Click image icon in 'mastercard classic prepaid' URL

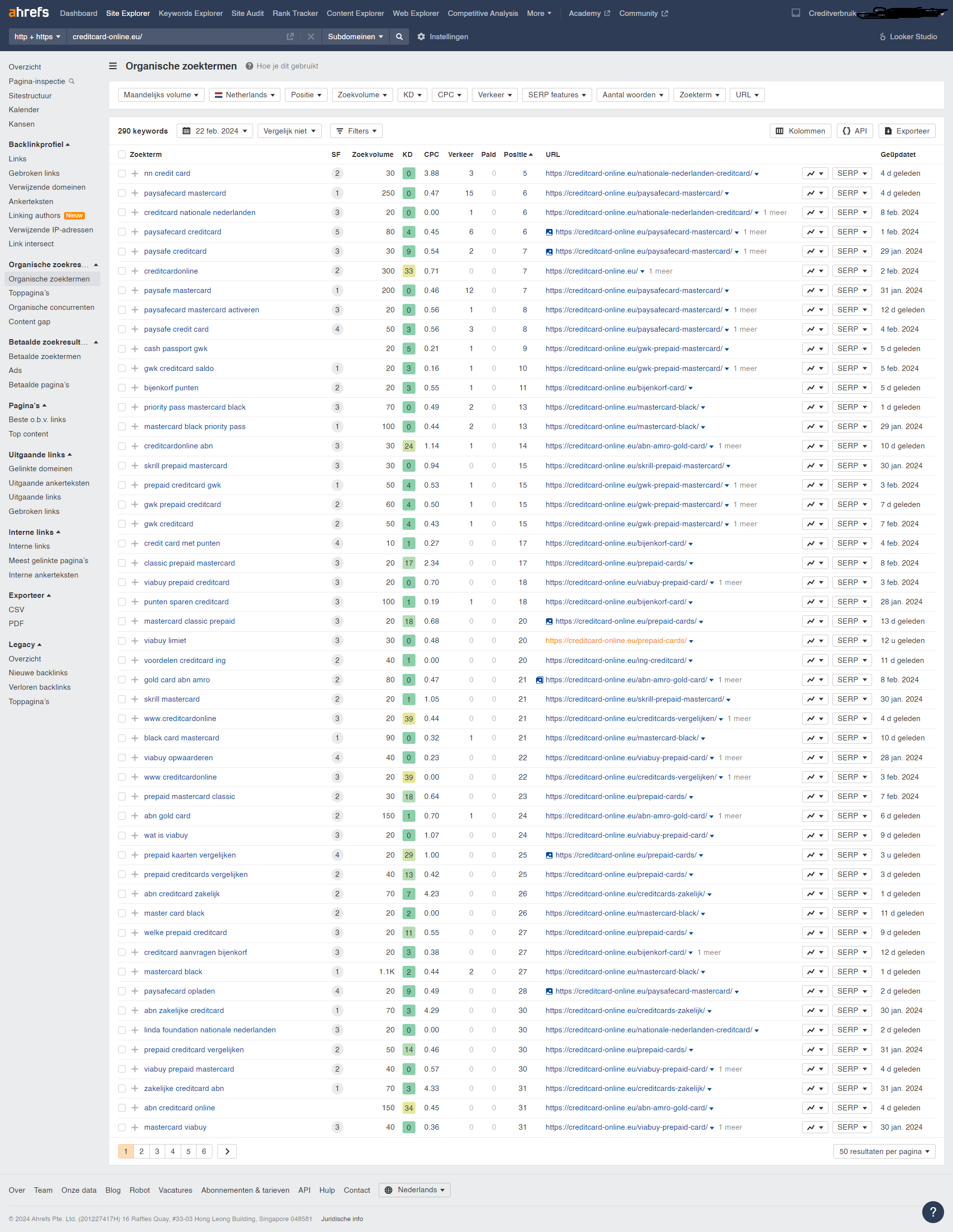pyautogui.click(x=549, y=622)
